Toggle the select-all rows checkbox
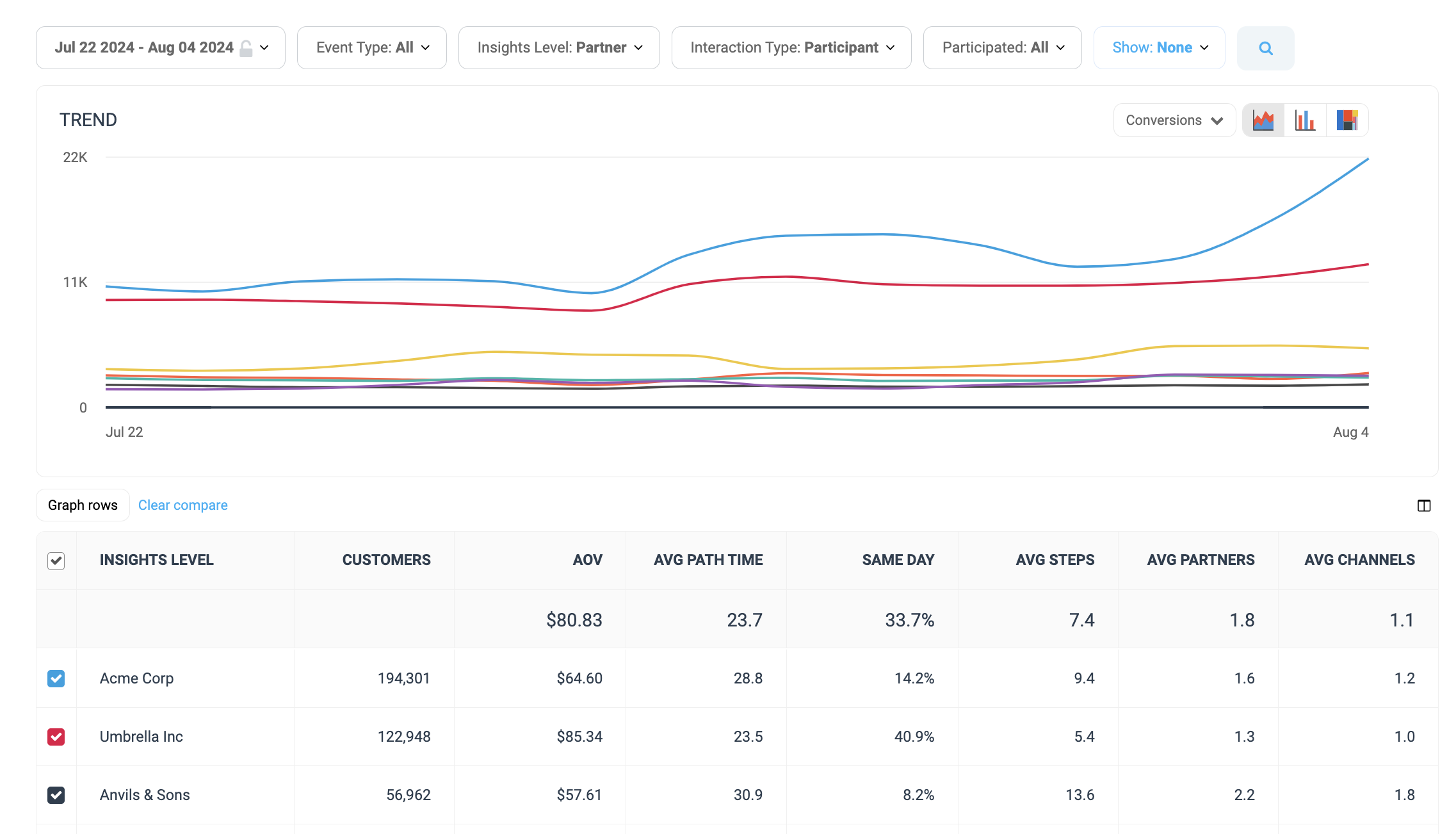Viewport: 1456px width, 834px height. click(x=56, y=560)
